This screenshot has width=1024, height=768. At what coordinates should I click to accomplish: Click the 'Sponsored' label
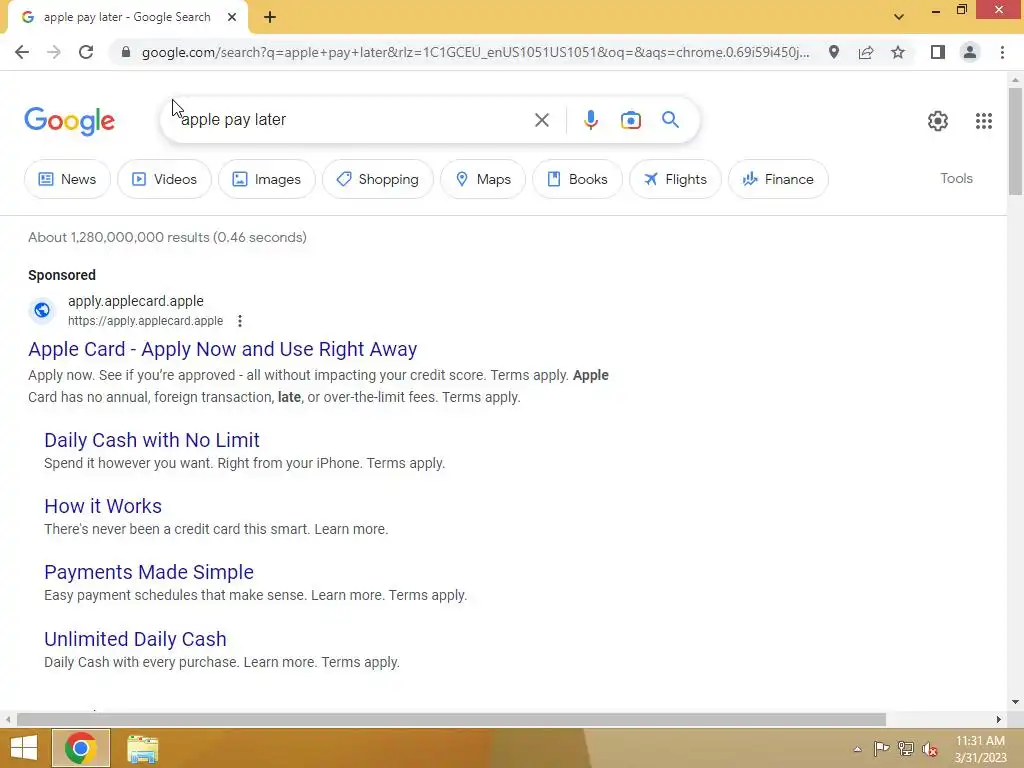coord(62,275)
